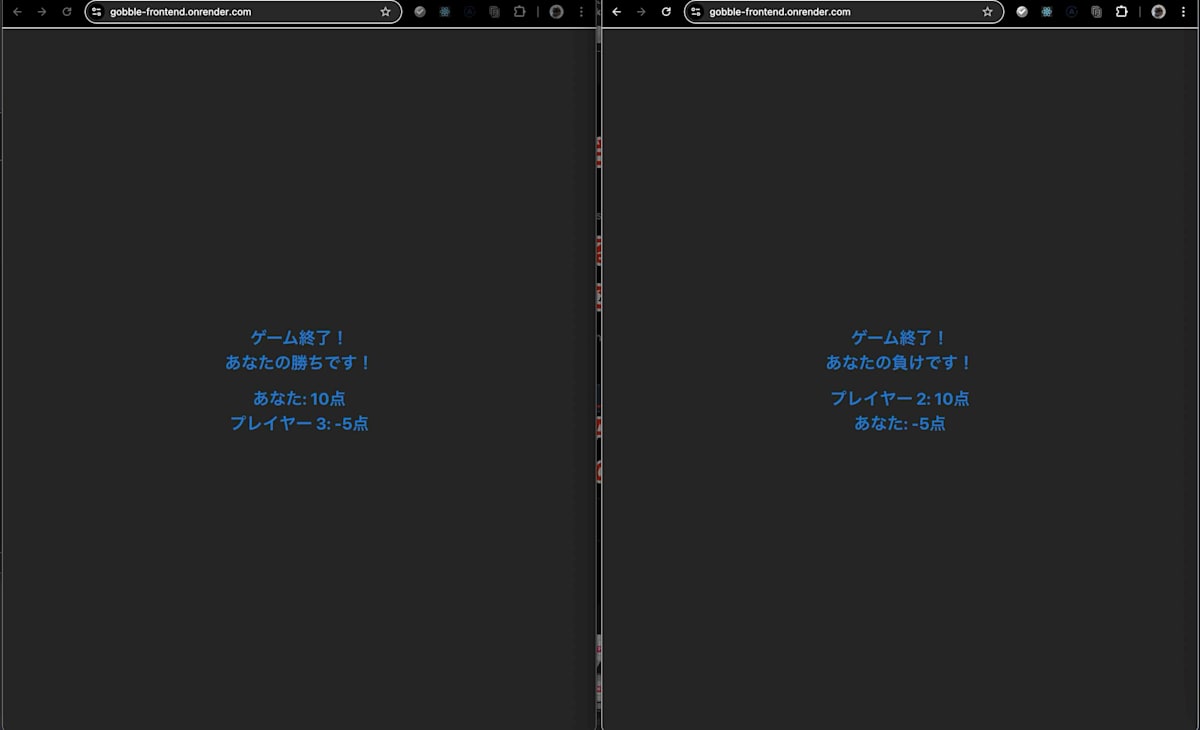Open site information icon in the left window
The width and height of the screenshot is (1200, 730).
pos(97,12)
